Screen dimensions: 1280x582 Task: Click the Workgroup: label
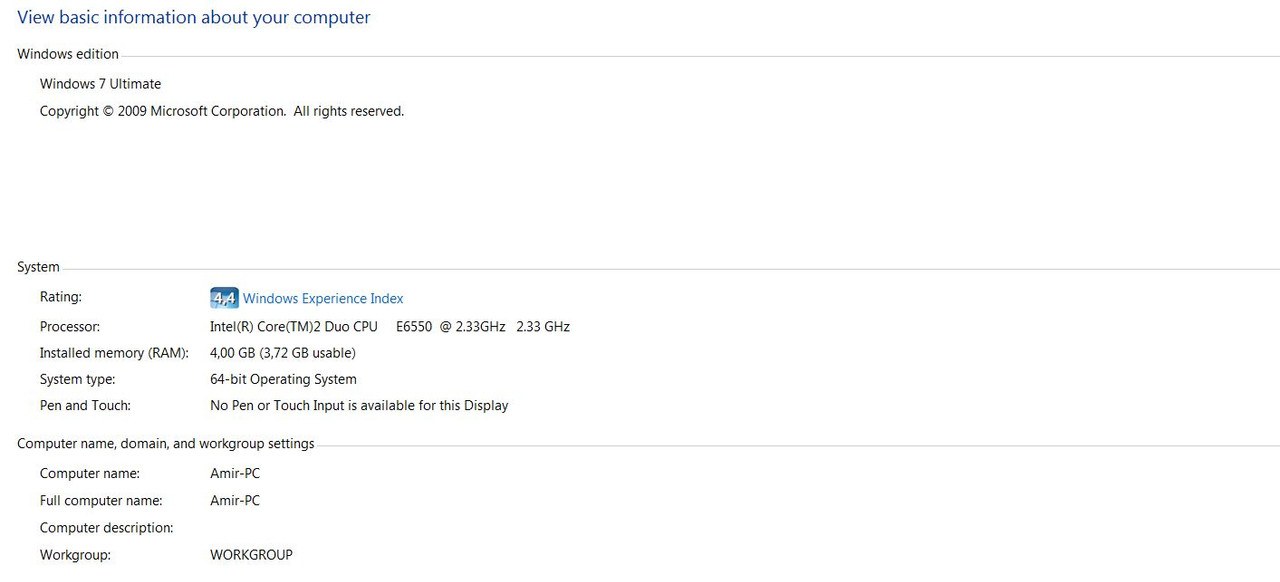75,555
